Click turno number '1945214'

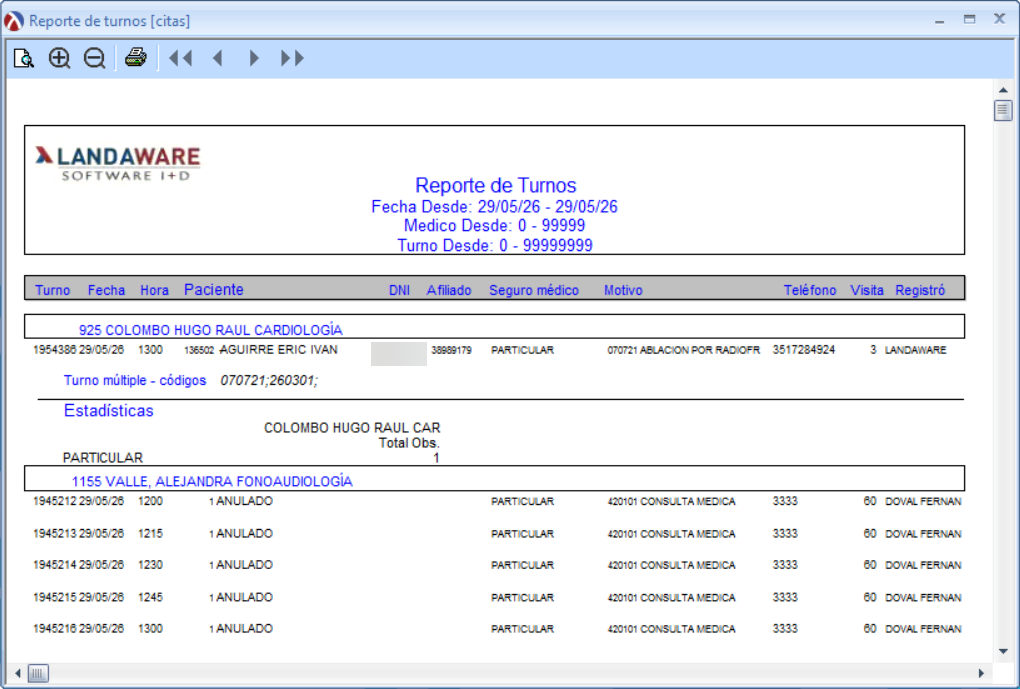click(x=55, y=565)
